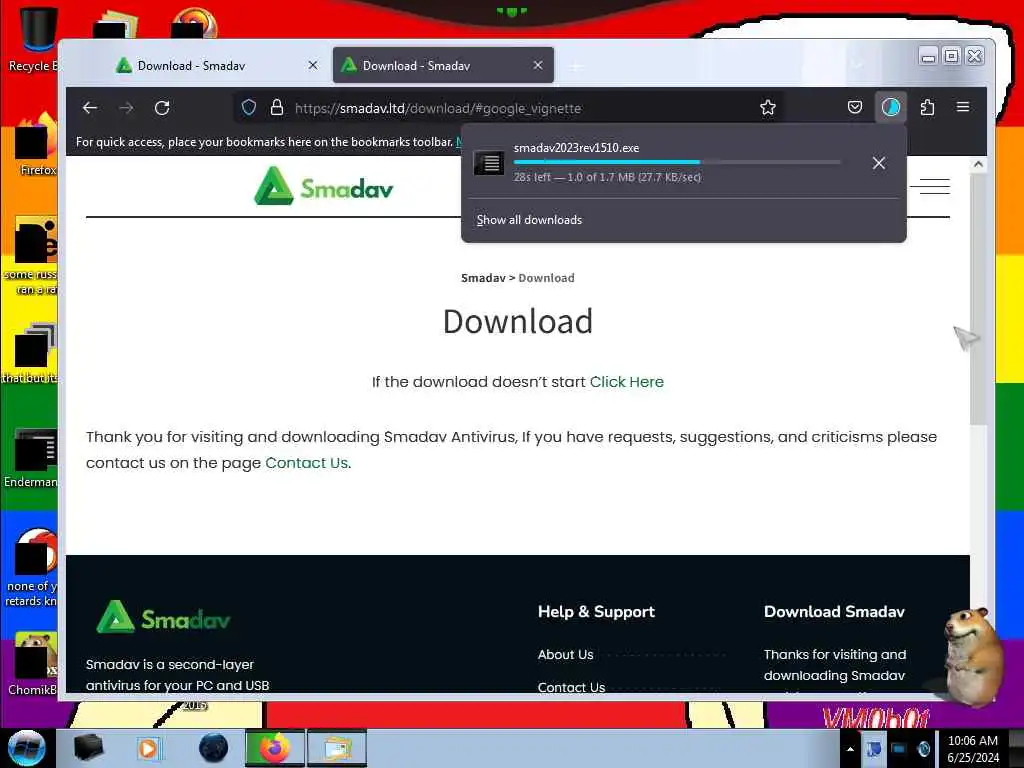Click the download progress bar of smadav2023rev1510.exe

pos(677,162)
